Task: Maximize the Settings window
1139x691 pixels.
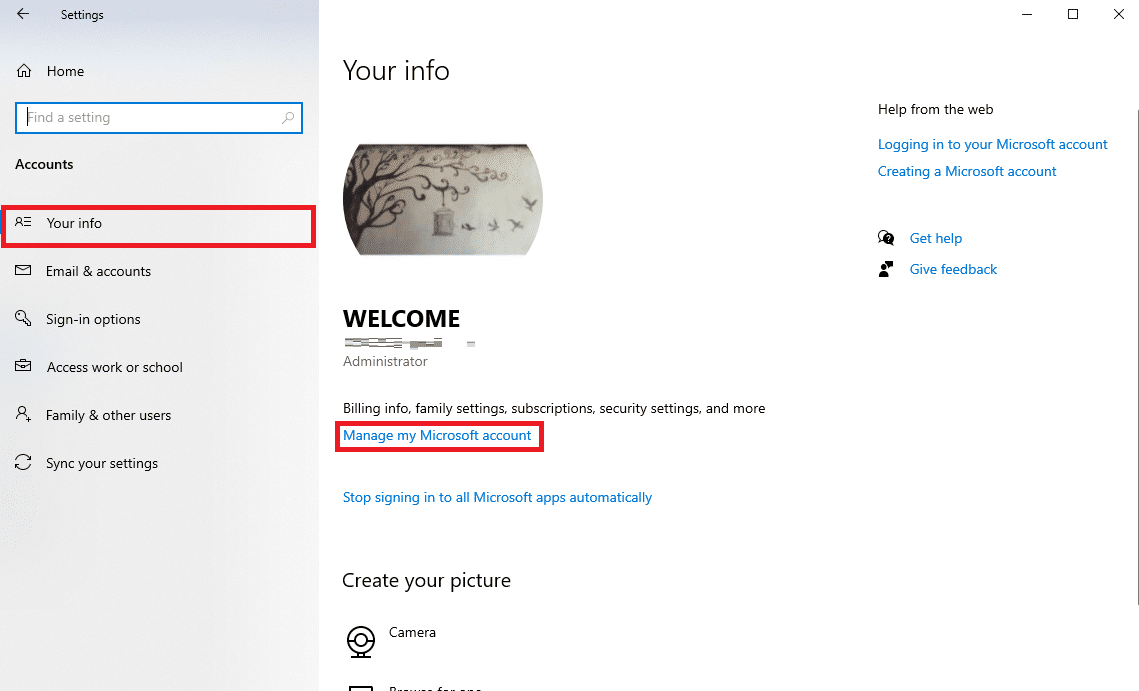Action: [x=1073, y=15]
